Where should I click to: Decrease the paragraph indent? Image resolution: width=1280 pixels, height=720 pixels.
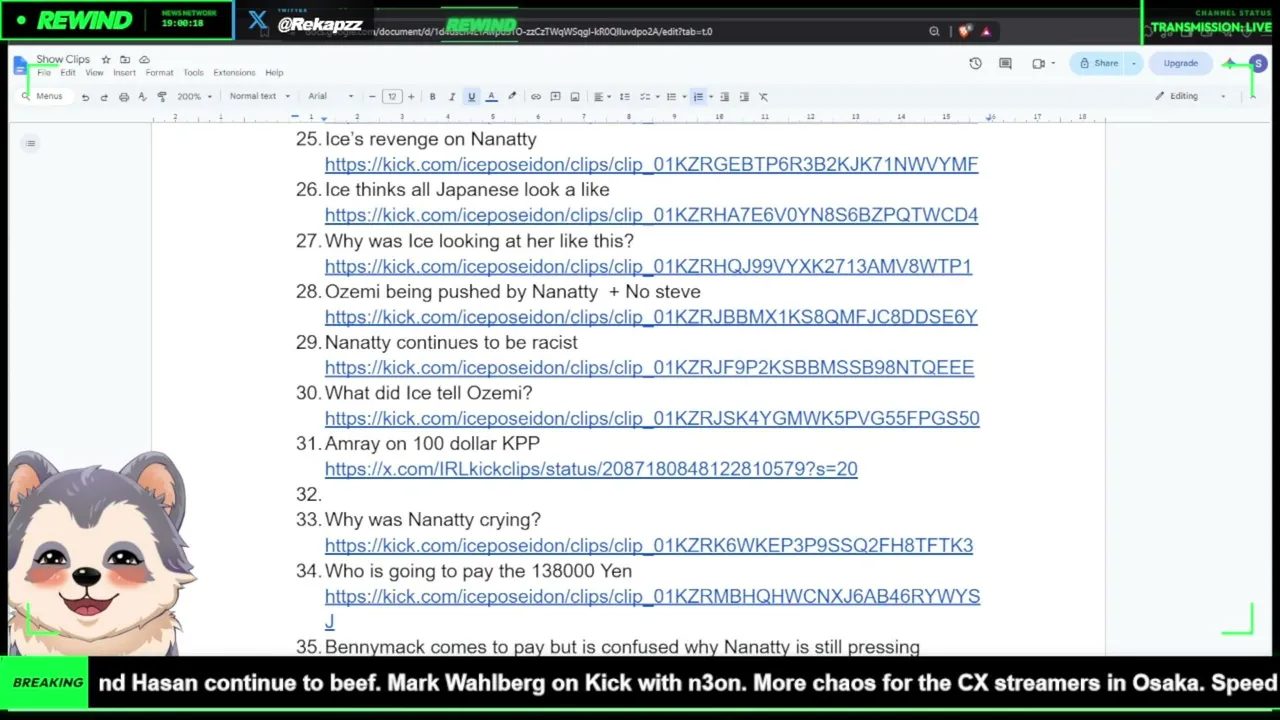coord(725,97)
